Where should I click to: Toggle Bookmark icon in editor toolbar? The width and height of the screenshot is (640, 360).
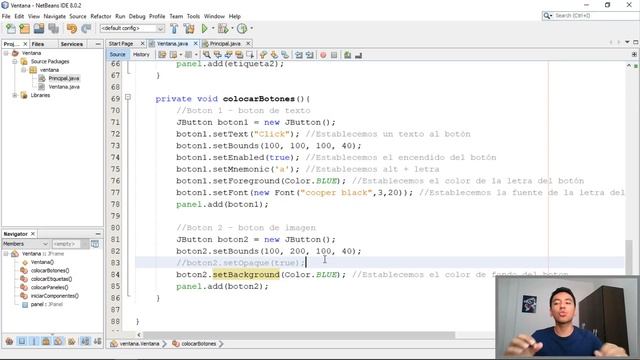pos(284,55)
